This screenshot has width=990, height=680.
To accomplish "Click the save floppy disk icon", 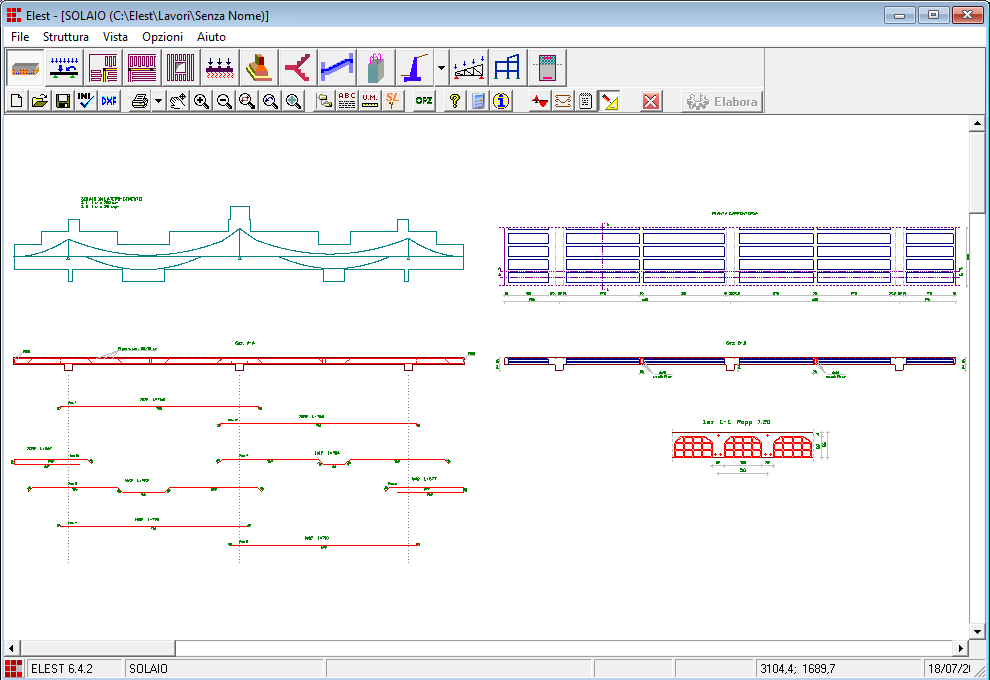I will (x=62, y=101).
